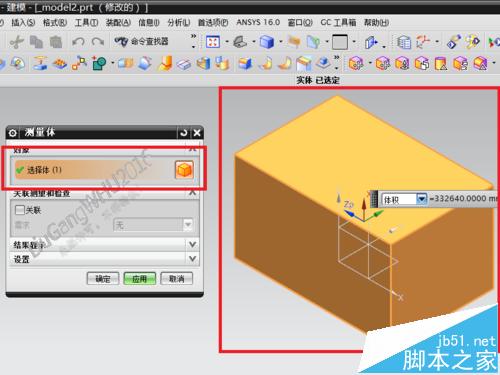
Task: Open the 工具(T) menu
Action: coord(86,23)
